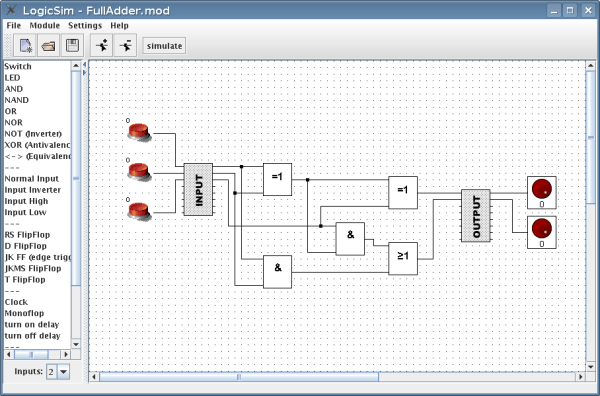Click the New file toolbar icon
The width and height of the screenshot is (600, 396).
pyautogui.click(x=25, y=46)
